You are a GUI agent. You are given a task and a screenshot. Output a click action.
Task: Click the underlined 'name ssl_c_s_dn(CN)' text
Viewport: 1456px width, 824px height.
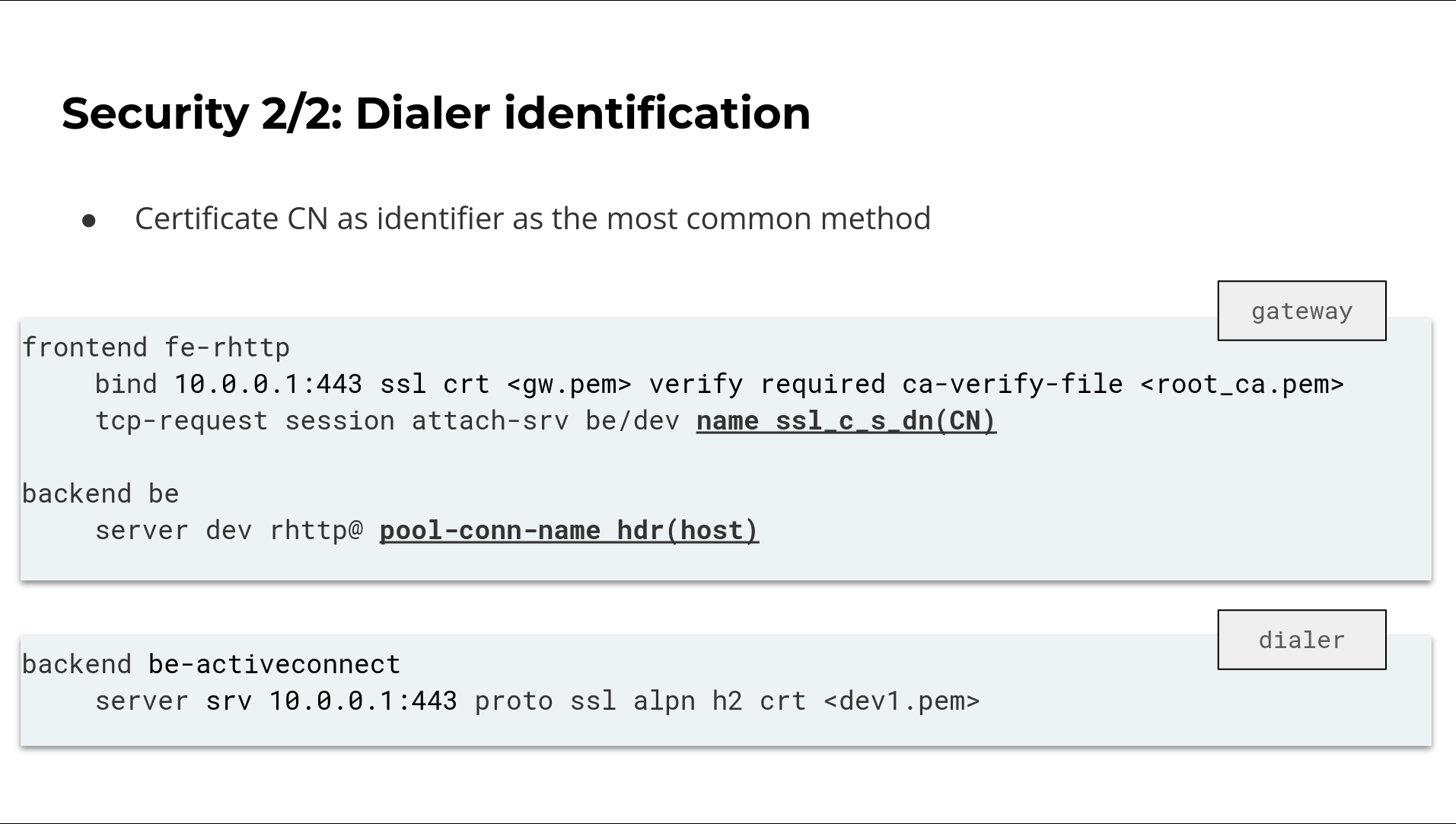tap(846, 421)
